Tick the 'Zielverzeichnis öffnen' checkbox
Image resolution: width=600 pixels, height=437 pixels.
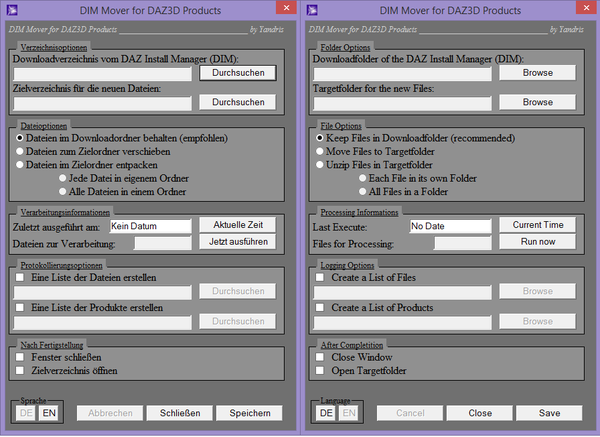click(x=20, y=370)
